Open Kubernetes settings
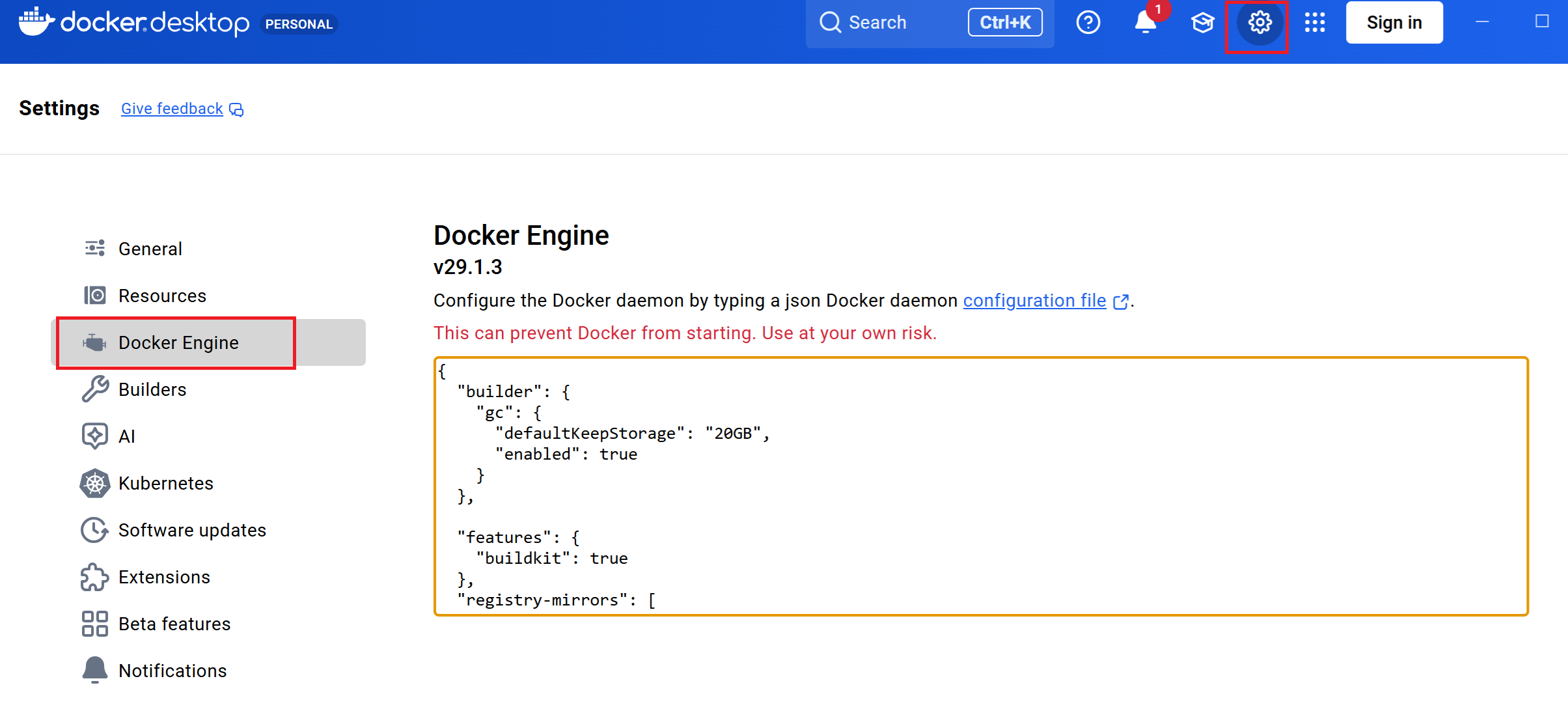The image size is (1568, 709). pos(165,483)
